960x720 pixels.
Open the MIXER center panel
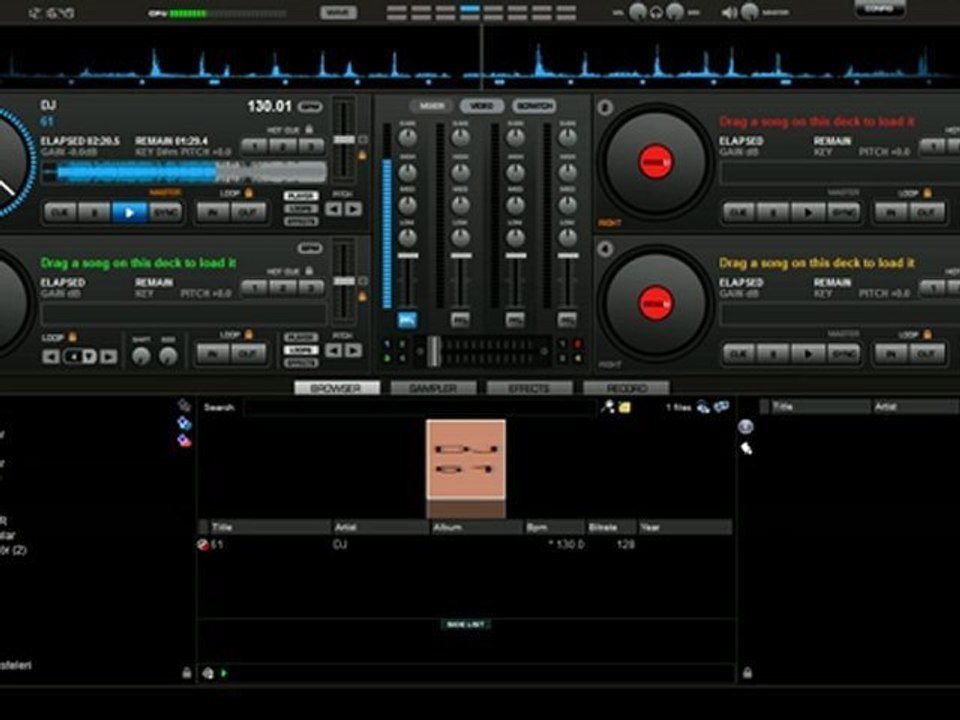click(x=432, y=106)
